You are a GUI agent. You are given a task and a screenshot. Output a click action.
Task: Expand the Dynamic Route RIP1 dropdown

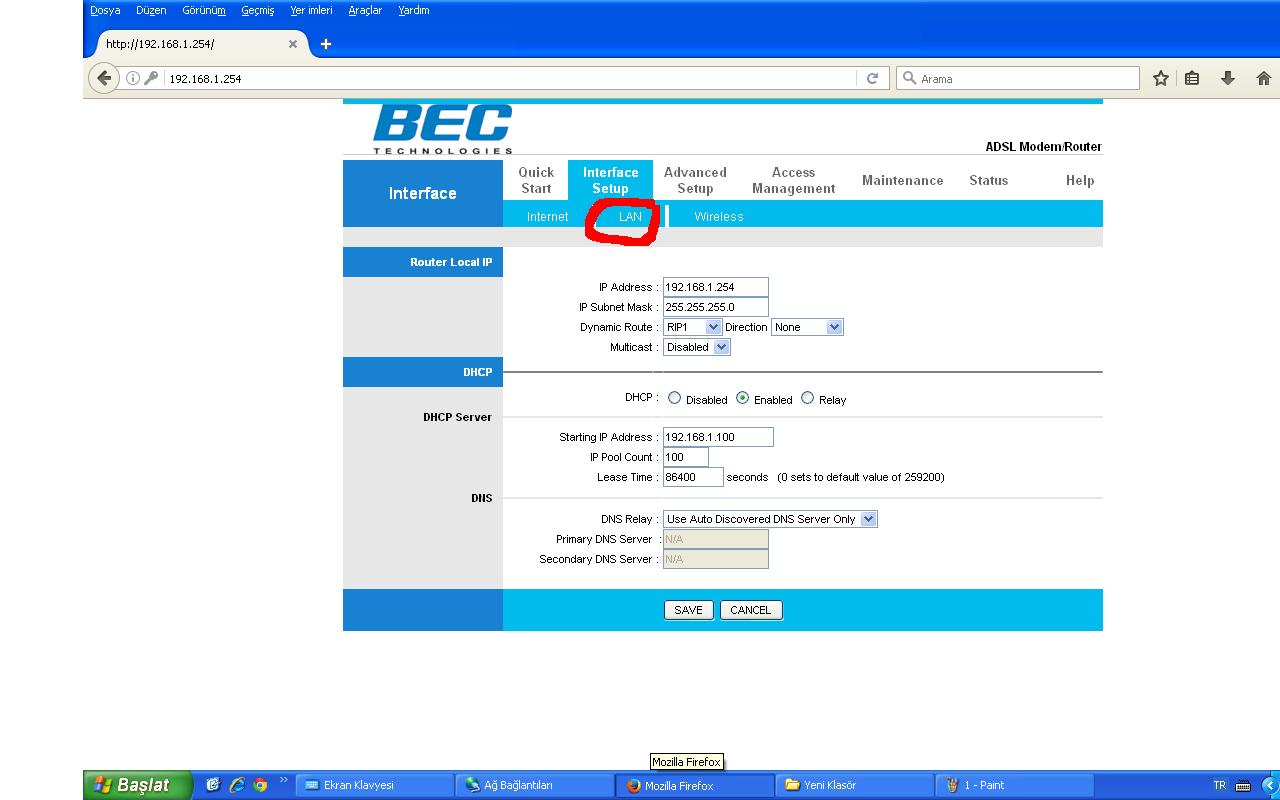click(x=692, y=327)
